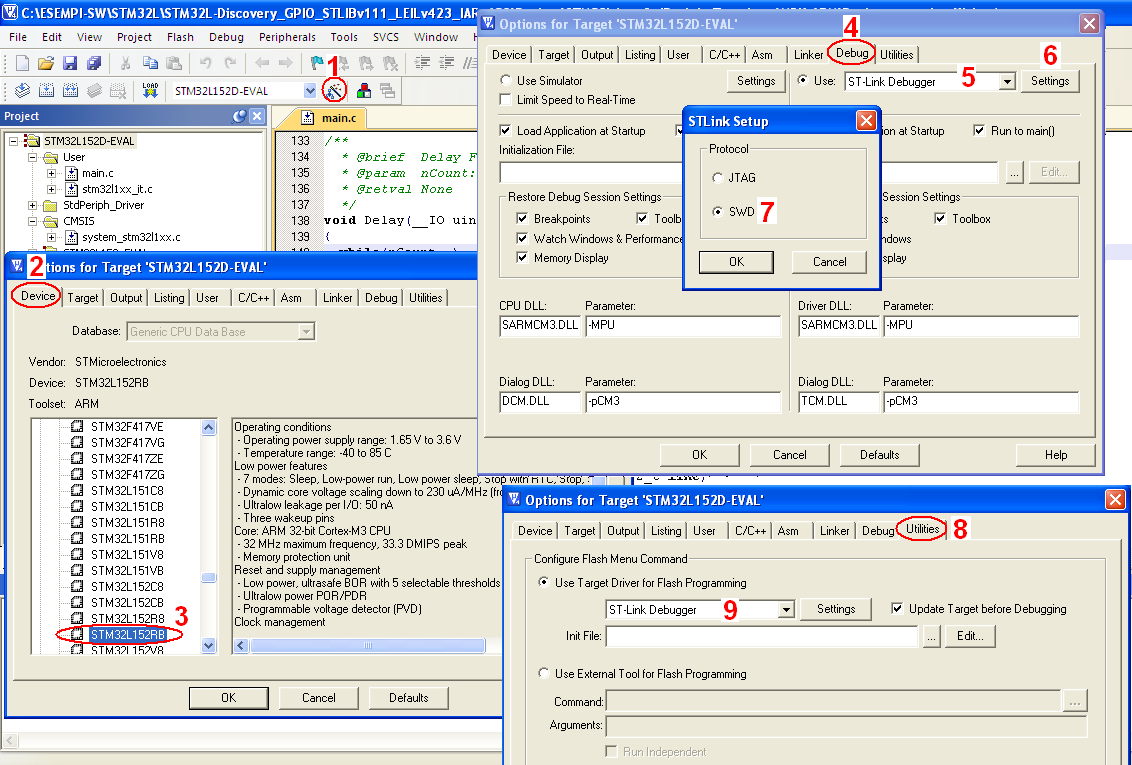Download code to flash with LOAD icon
Screen dimensions: 1132x765
150,90
